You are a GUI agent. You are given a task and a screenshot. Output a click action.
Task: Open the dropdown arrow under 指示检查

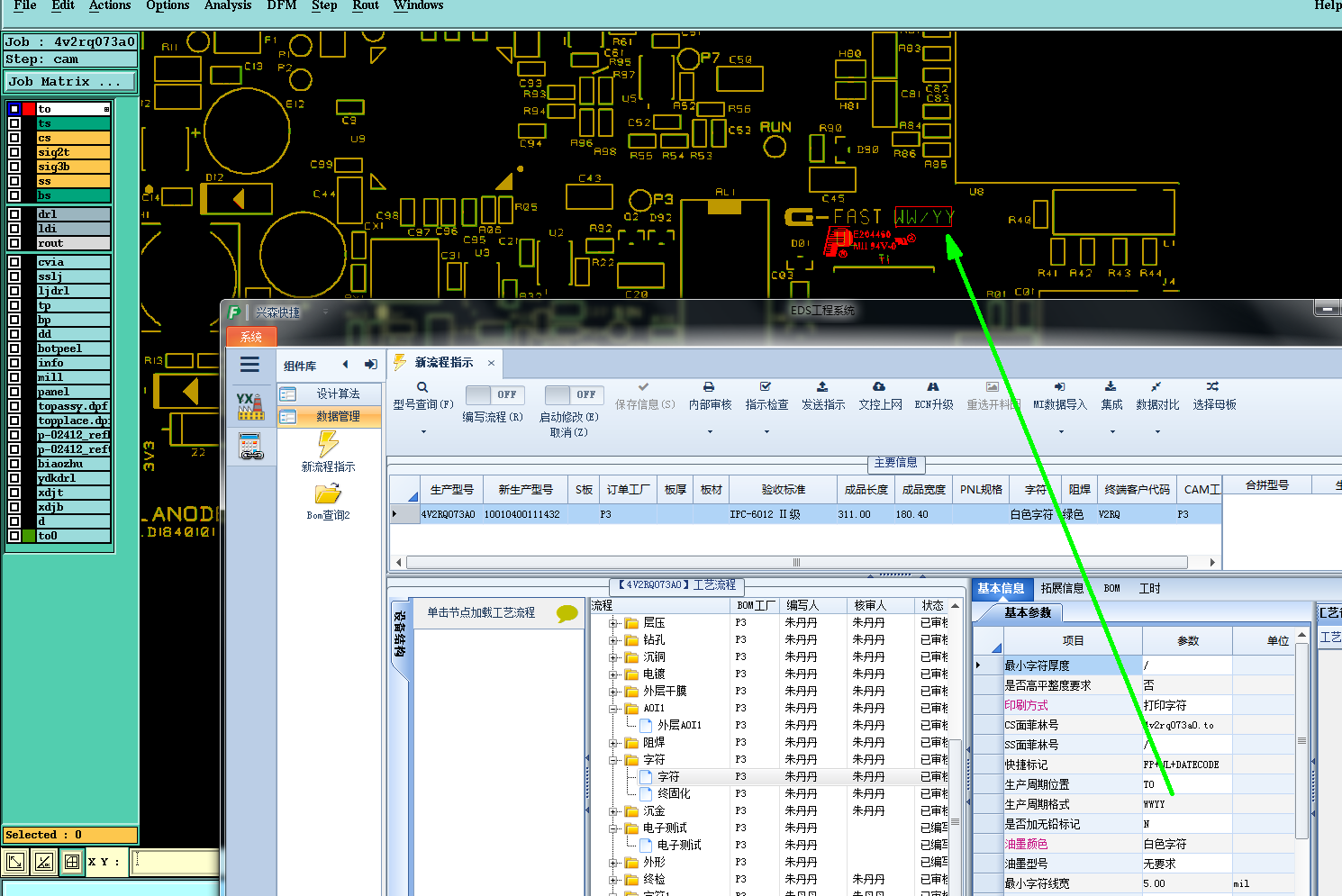(x=766, y=431)
